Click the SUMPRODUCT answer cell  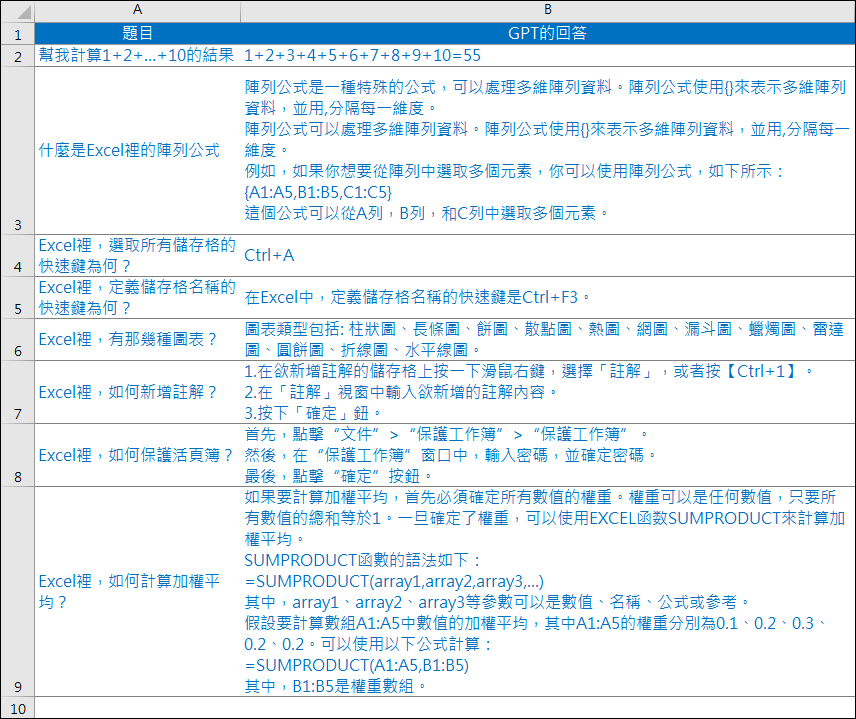tap(548, 591)
